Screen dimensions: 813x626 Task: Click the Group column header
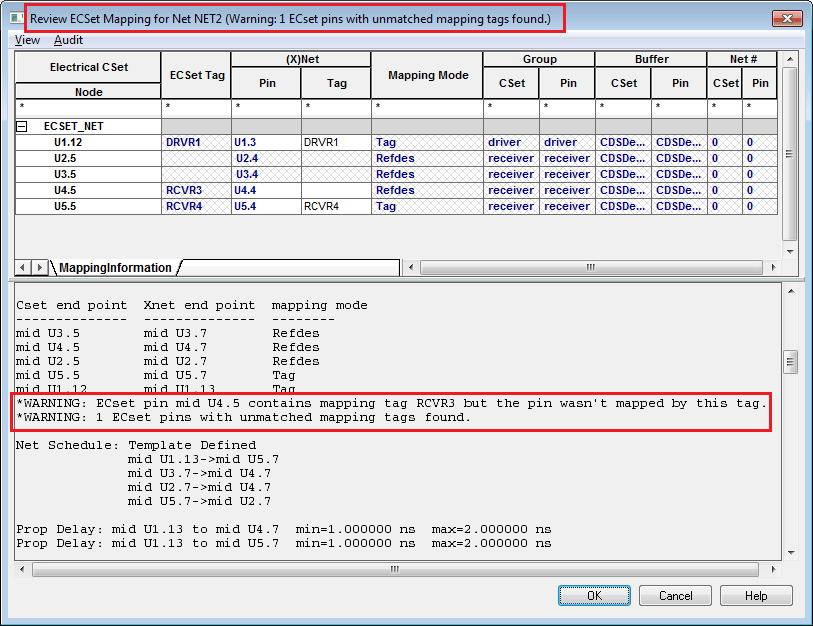[539, 59]
